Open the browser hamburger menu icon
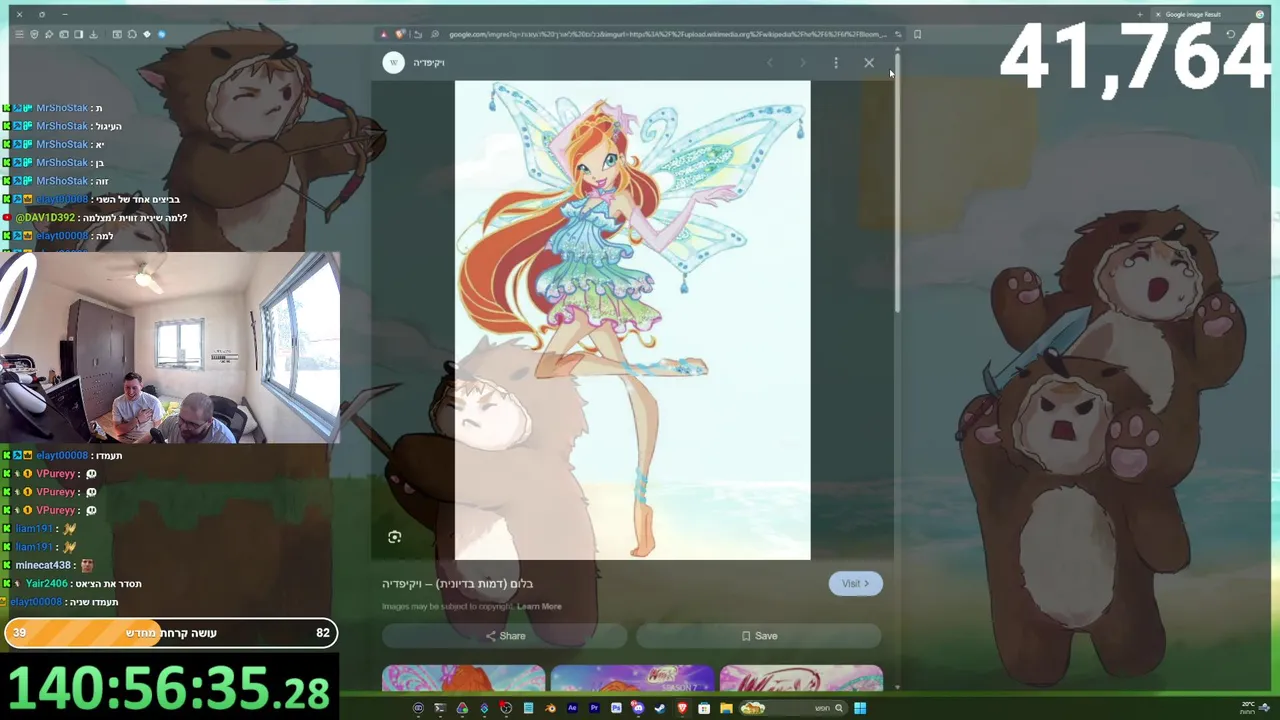Viewport: 1280px width, 720px height. [19, 34]
